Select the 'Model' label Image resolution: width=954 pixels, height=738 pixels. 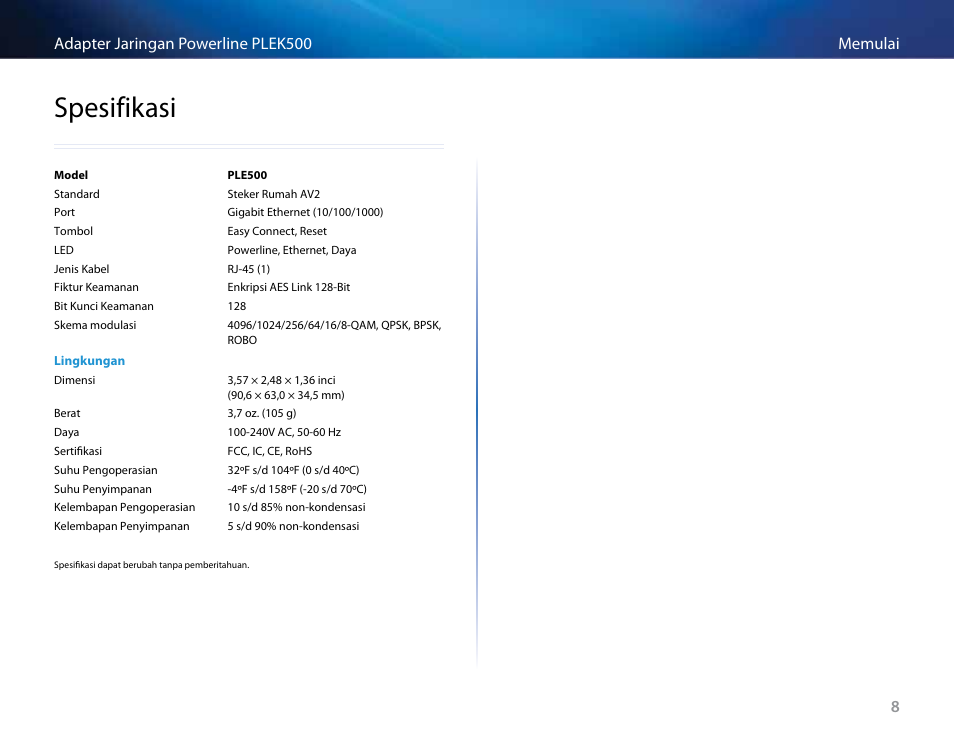[71, 175]
